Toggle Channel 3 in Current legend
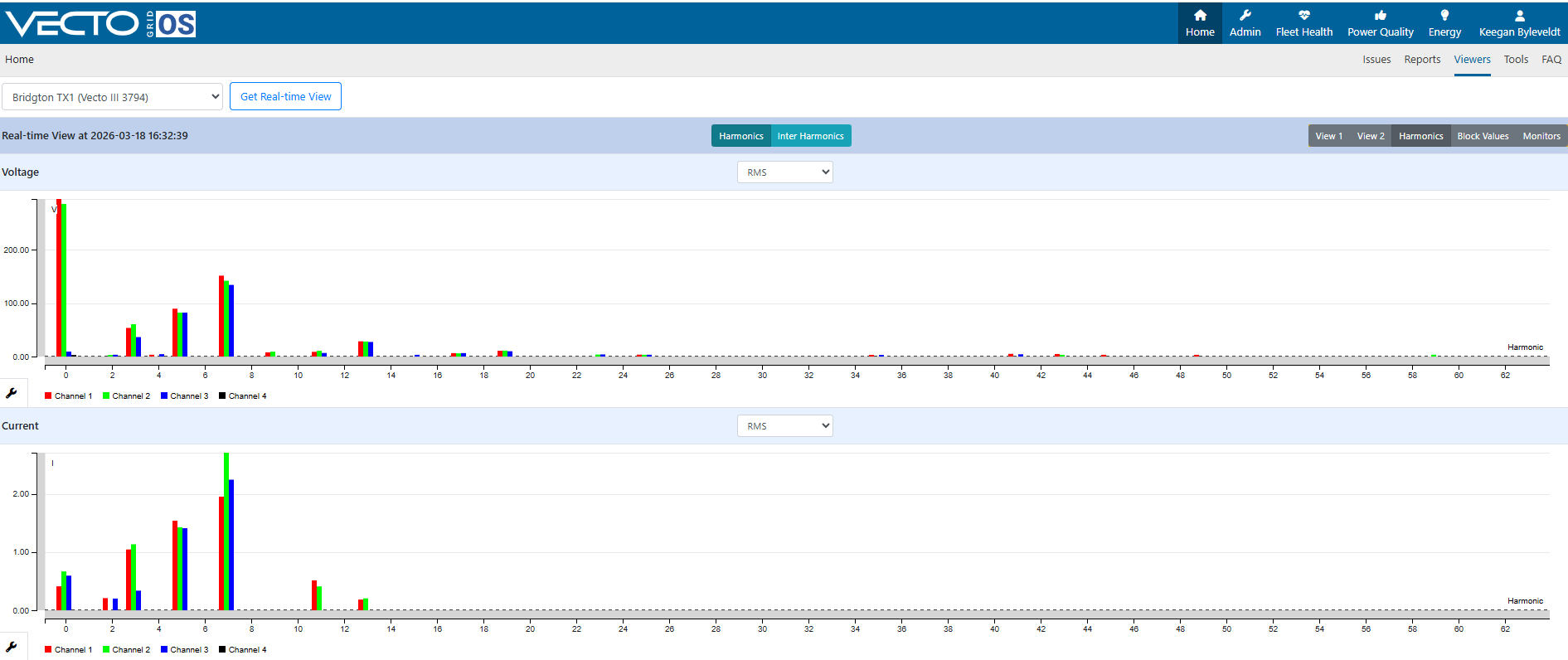The width and height of the screenshot is (1568, 660). tap(185, 650)
